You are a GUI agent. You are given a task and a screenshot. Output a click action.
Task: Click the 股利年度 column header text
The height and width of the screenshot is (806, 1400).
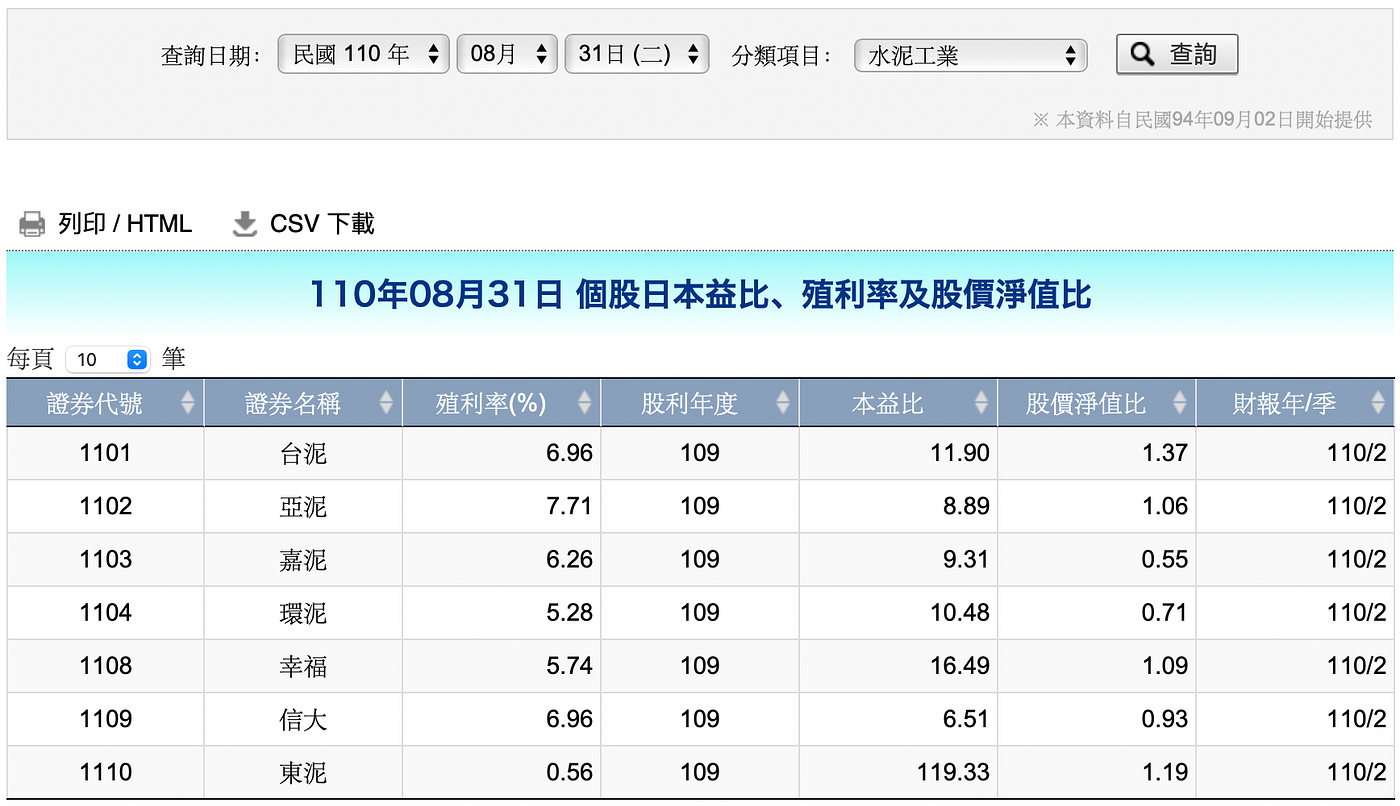690,404
